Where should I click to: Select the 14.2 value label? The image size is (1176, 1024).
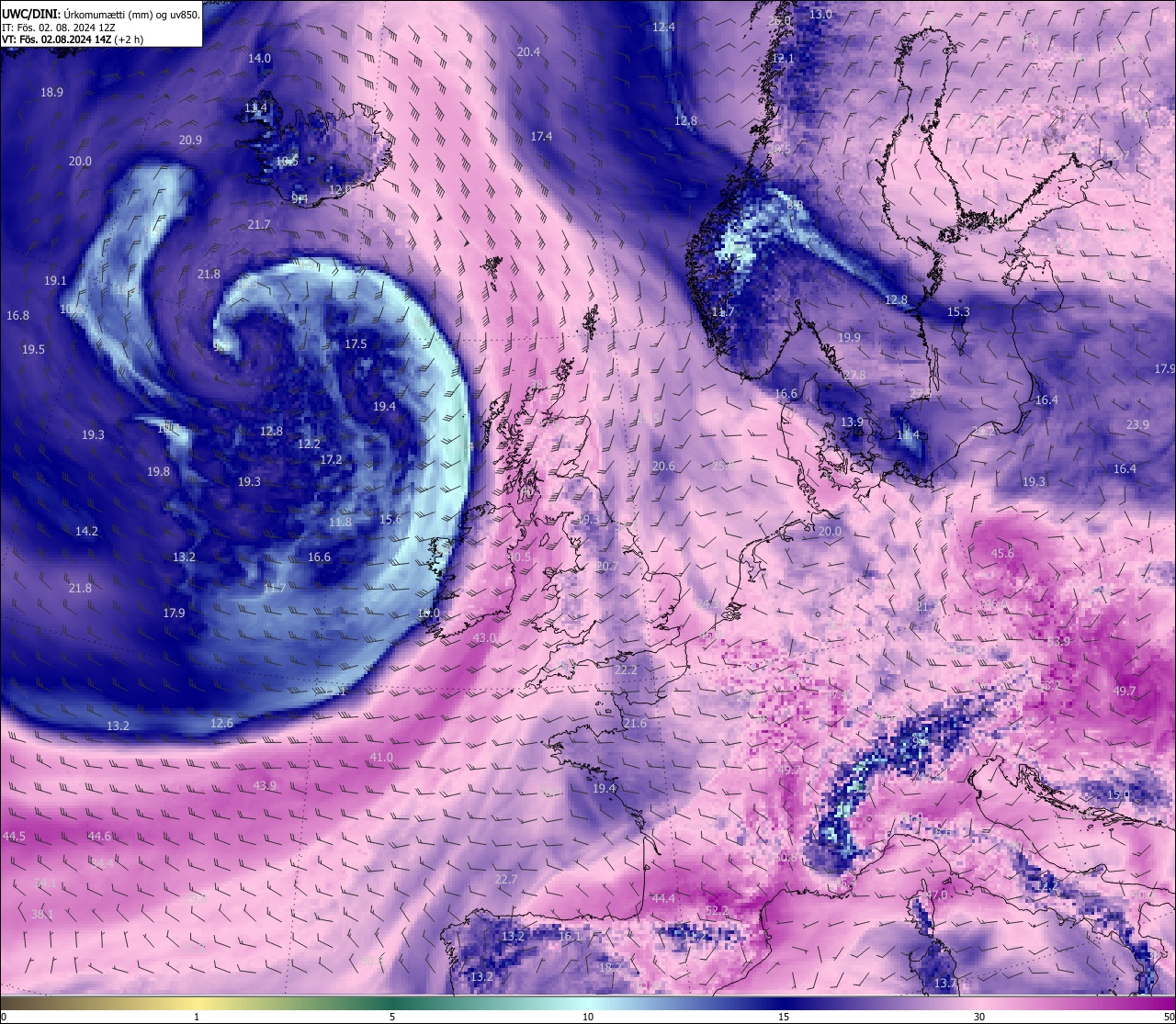point(86,531)
